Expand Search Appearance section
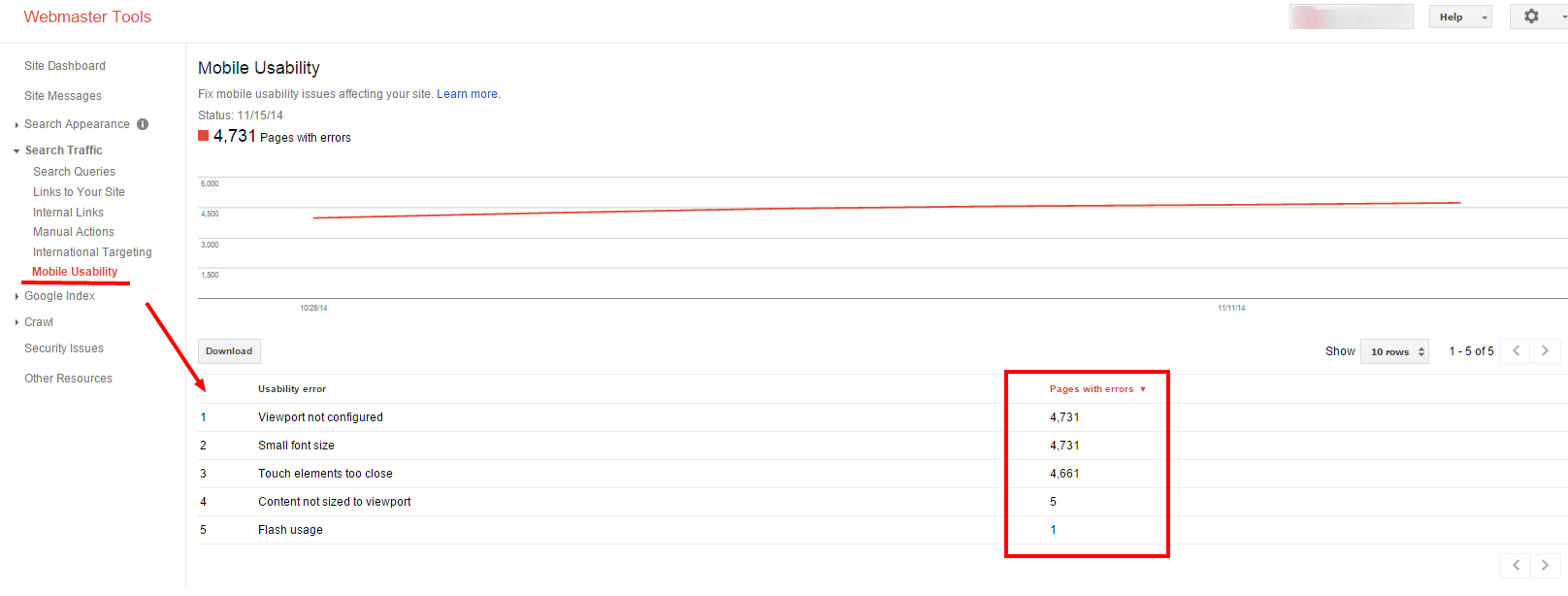This screenshot has height=596, width=1568. click(17, 125)
